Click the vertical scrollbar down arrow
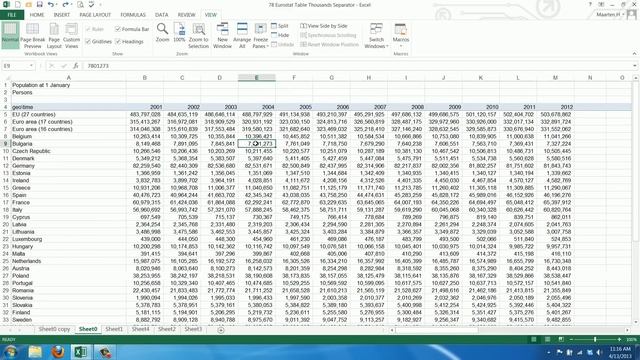640x360 pixels. 636,321
